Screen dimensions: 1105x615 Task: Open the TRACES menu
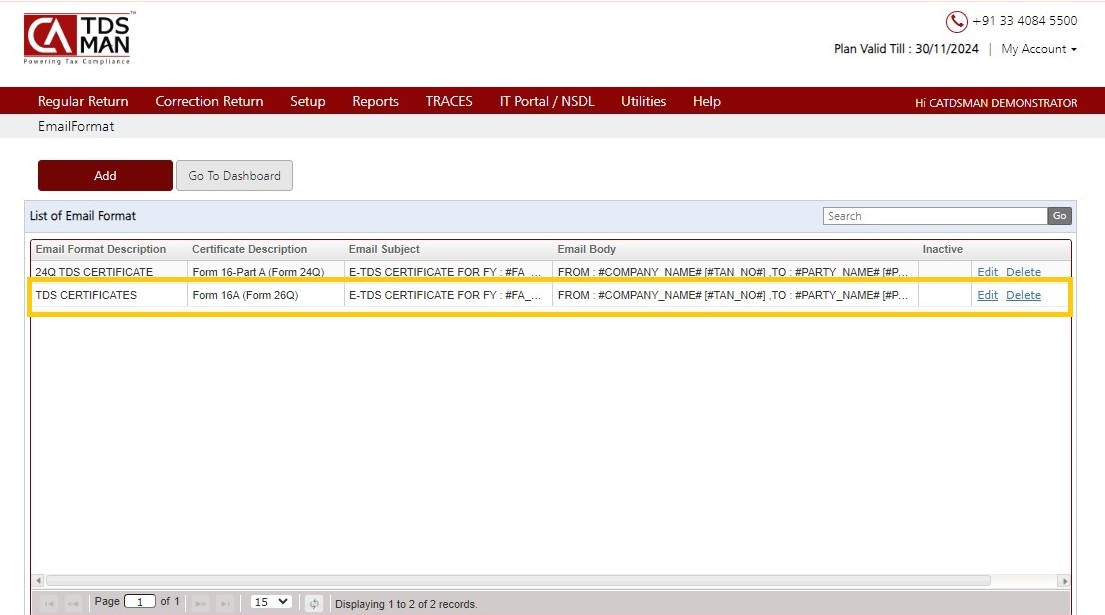(x=449, y=101)
